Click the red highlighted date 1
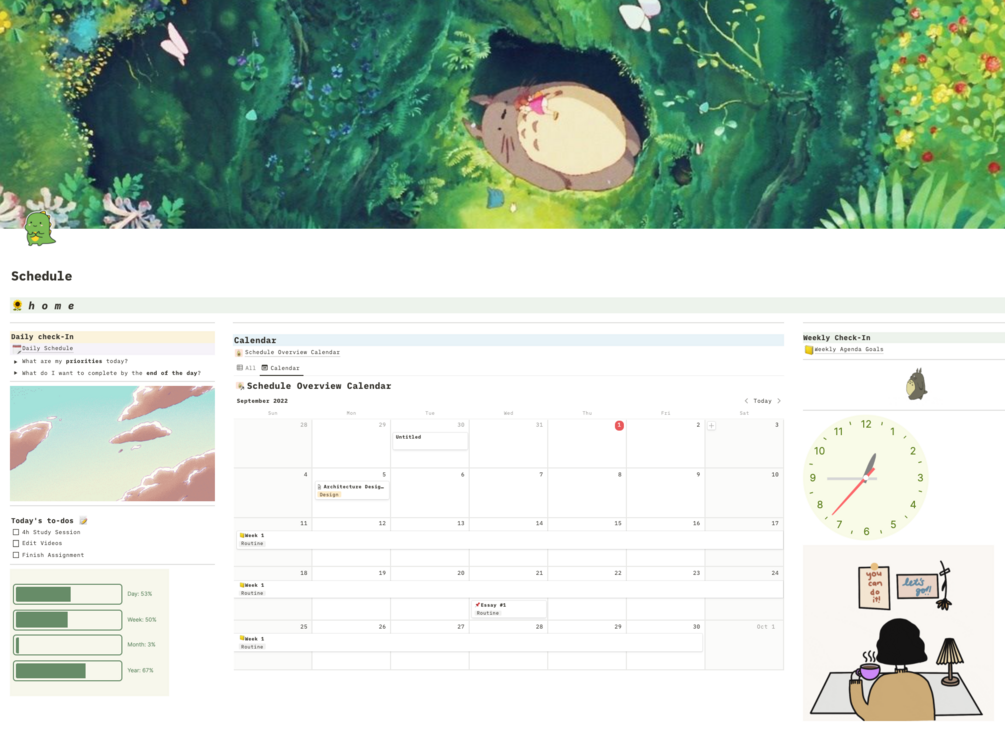 click(x=619, y=426)
